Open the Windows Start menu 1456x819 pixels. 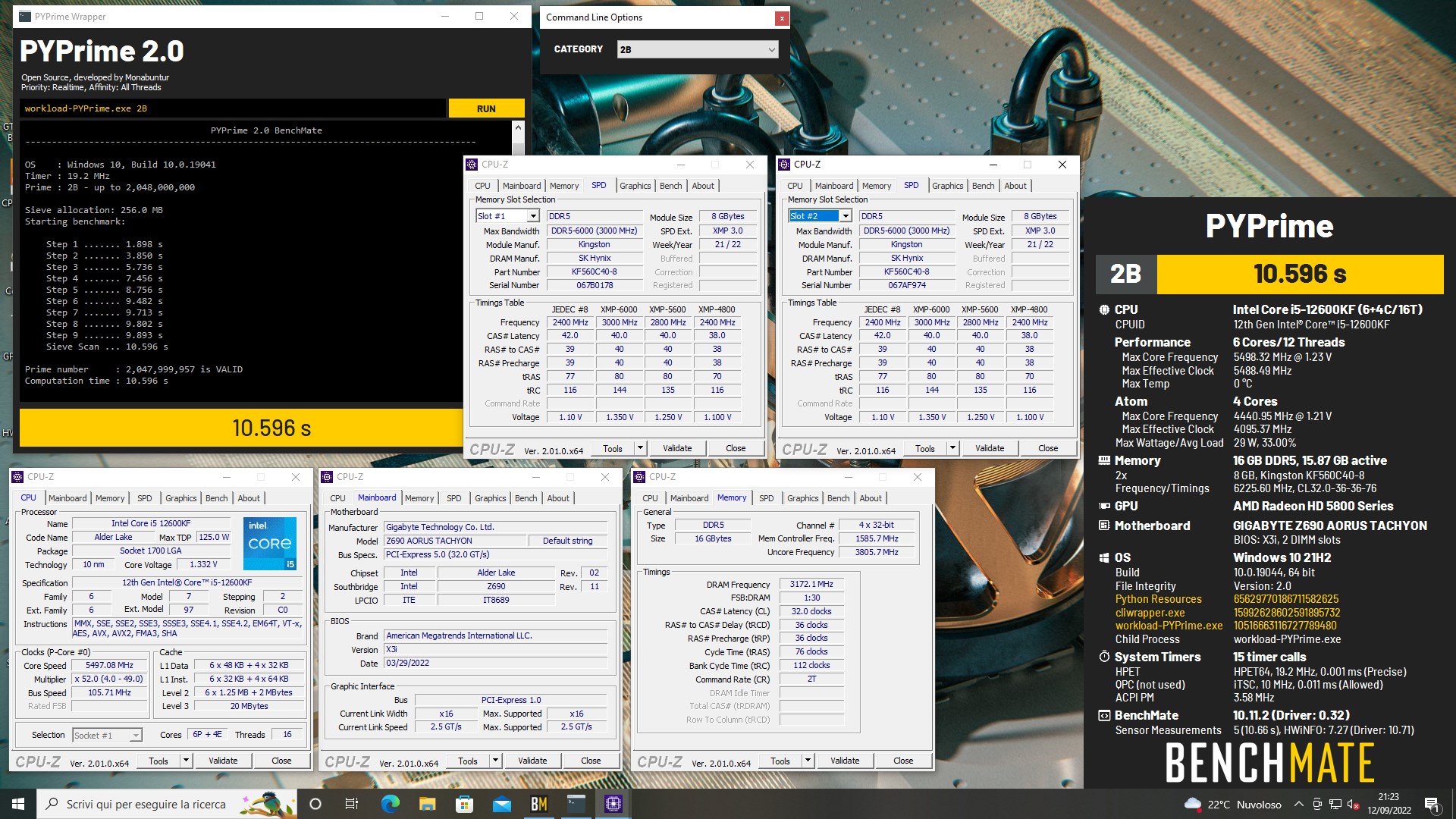pyautogui.click(x=18, y=804)
